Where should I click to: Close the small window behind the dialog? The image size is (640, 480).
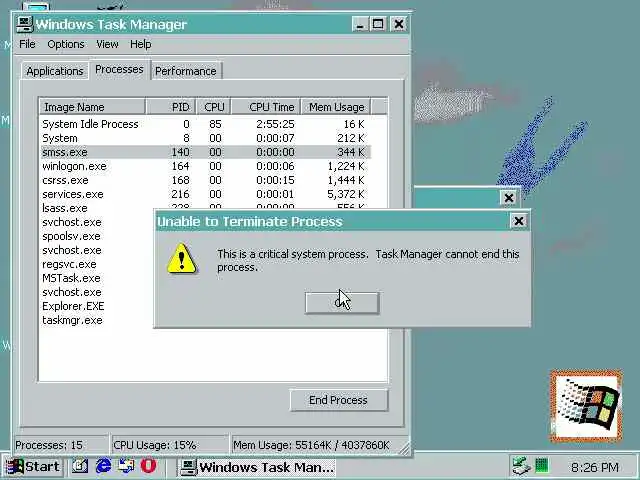click(509, 198)
